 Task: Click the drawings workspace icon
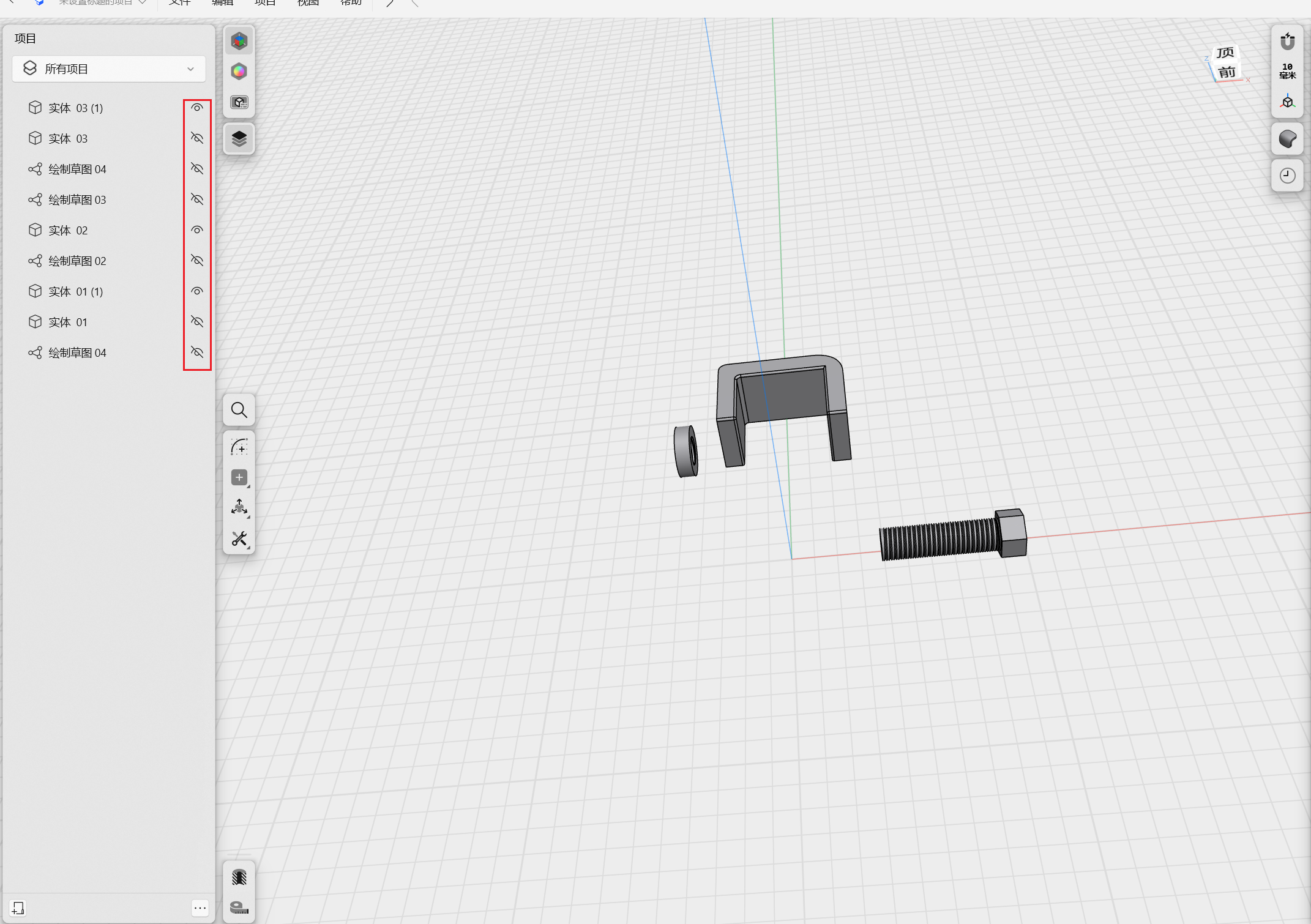(x=239, y=102)
